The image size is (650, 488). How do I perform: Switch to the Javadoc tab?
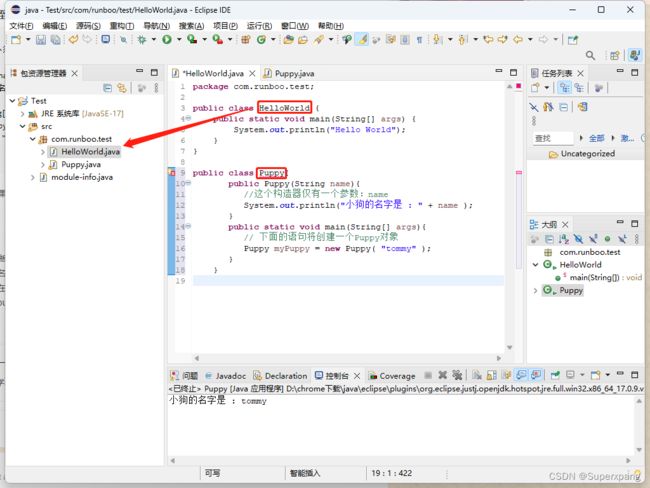click(x=226, y=376)
